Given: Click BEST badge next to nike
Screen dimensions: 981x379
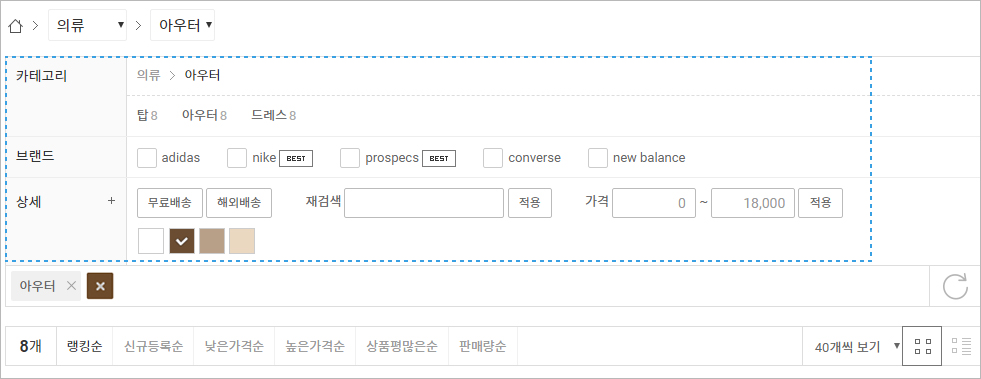Looking at the screenshot, I should (296, 158).
